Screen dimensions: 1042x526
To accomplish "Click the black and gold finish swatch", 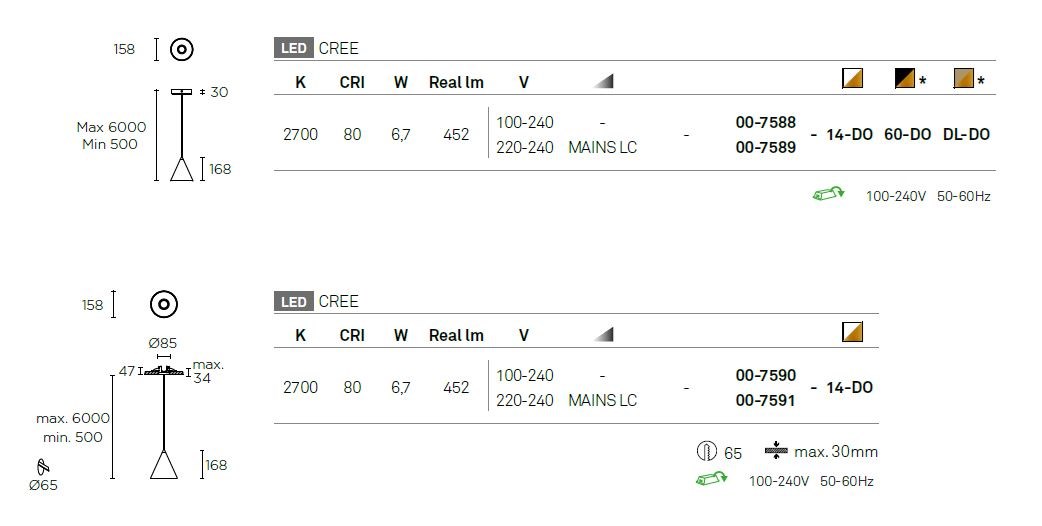I will pyautogui.click(x=904, y=78).
